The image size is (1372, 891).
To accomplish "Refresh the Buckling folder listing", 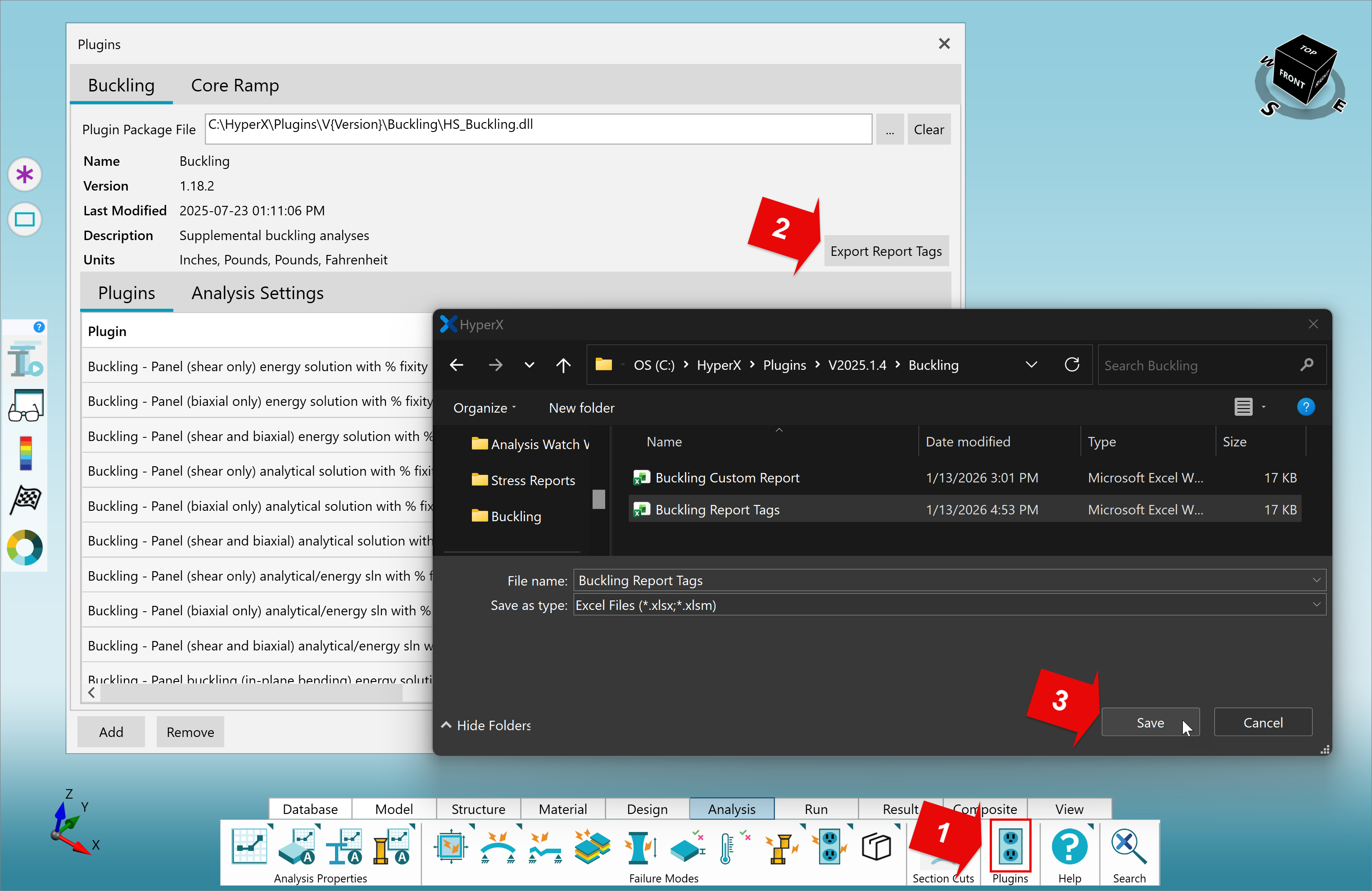I will tap(1072, 364).
